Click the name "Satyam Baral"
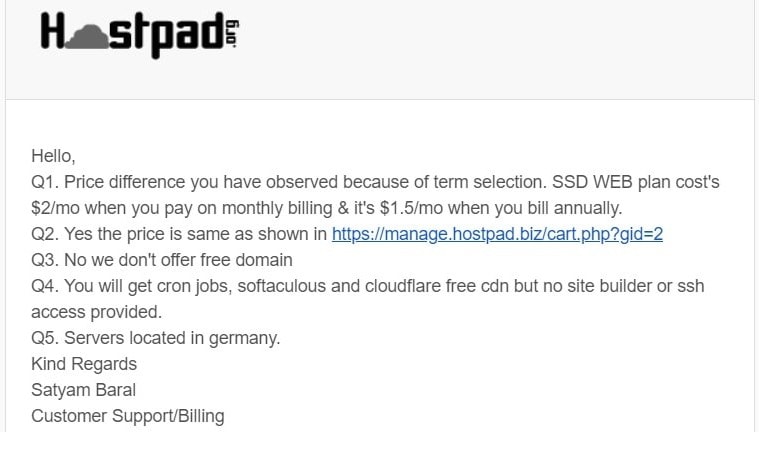The image size is (759, 457). [x=84, y=390]
